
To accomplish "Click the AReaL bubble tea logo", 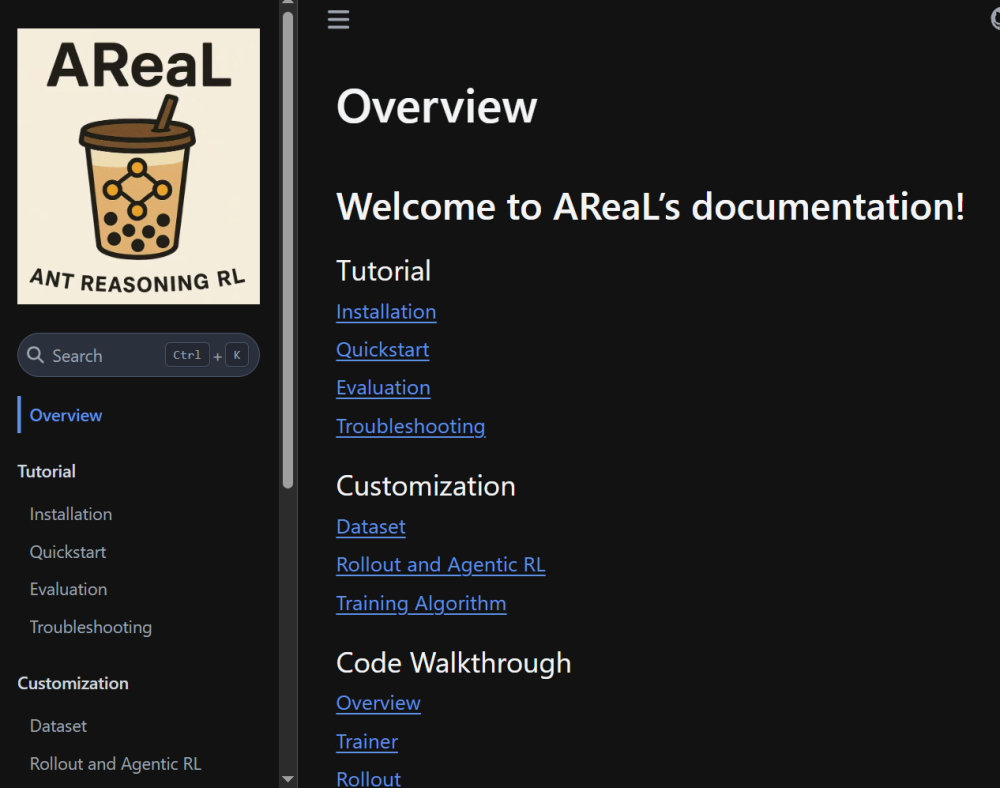I will tap(138, 166).
